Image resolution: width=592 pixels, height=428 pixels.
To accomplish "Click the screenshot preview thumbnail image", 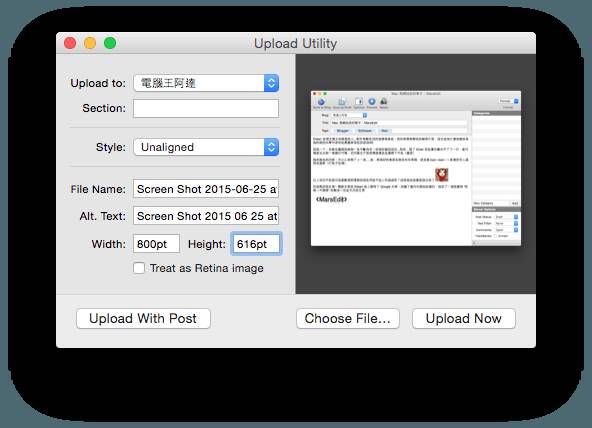I will coord(416,168).
